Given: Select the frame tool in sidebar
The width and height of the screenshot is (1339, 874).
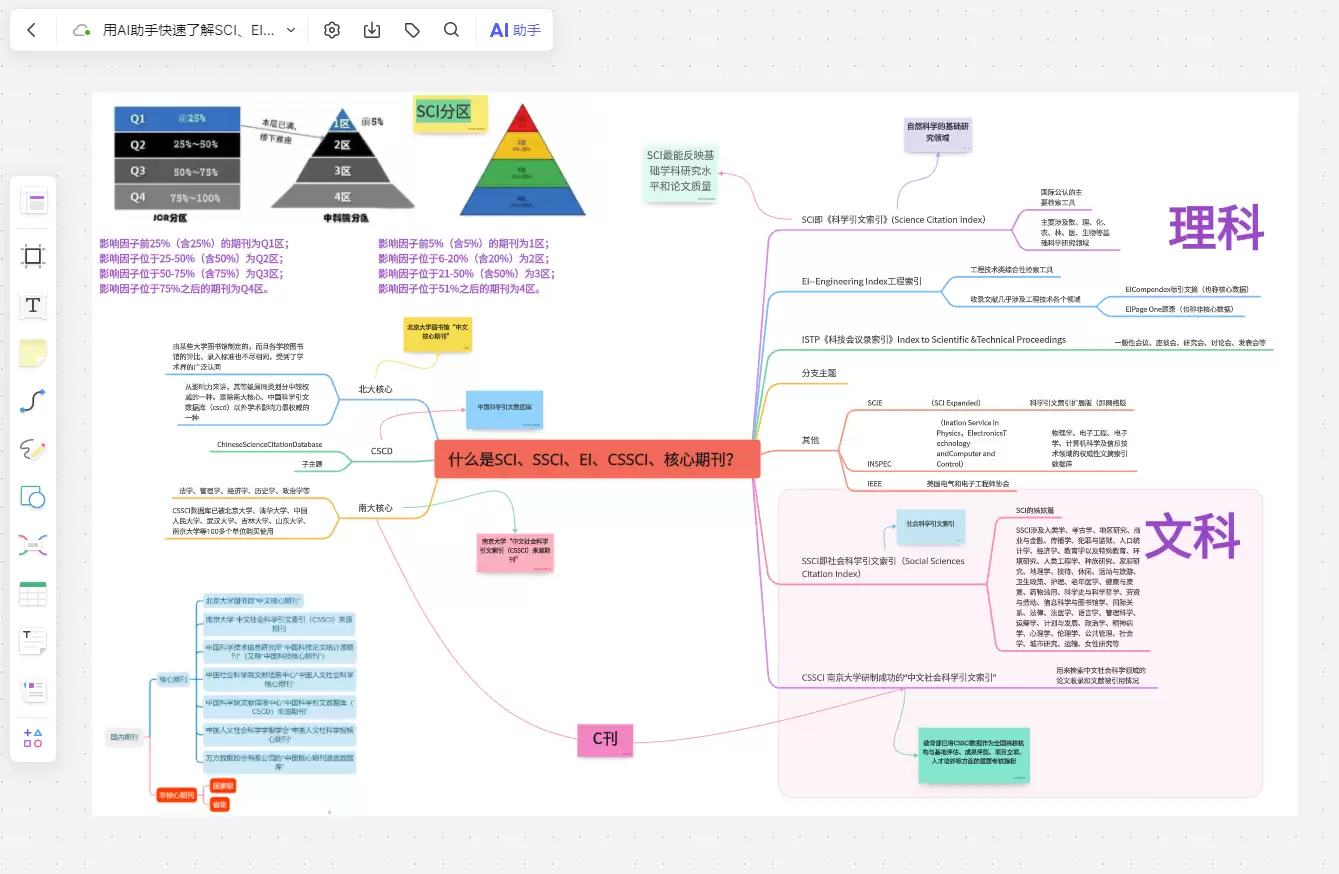Looking at the screenshot, I should coord(33,256).
